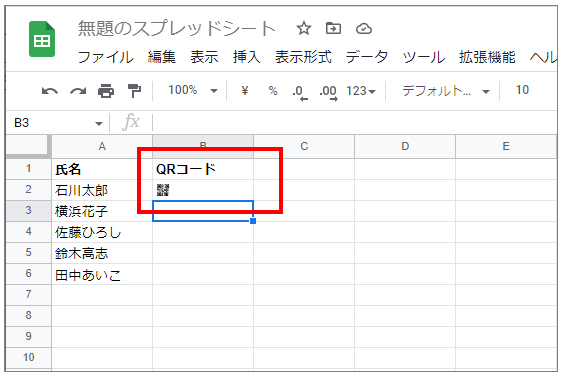Image resolution: width=561 pixels, height=377 pixels.
Task: Open the 挿入 menu
Action: click(x=247, y=57)
